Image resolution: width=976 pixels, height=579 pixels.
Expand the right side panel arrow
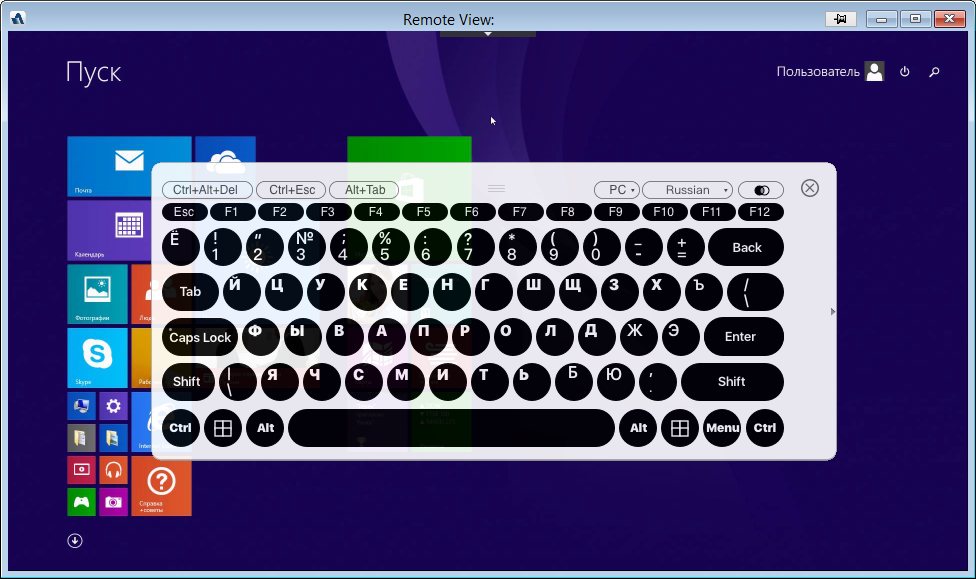coord(833,311)
